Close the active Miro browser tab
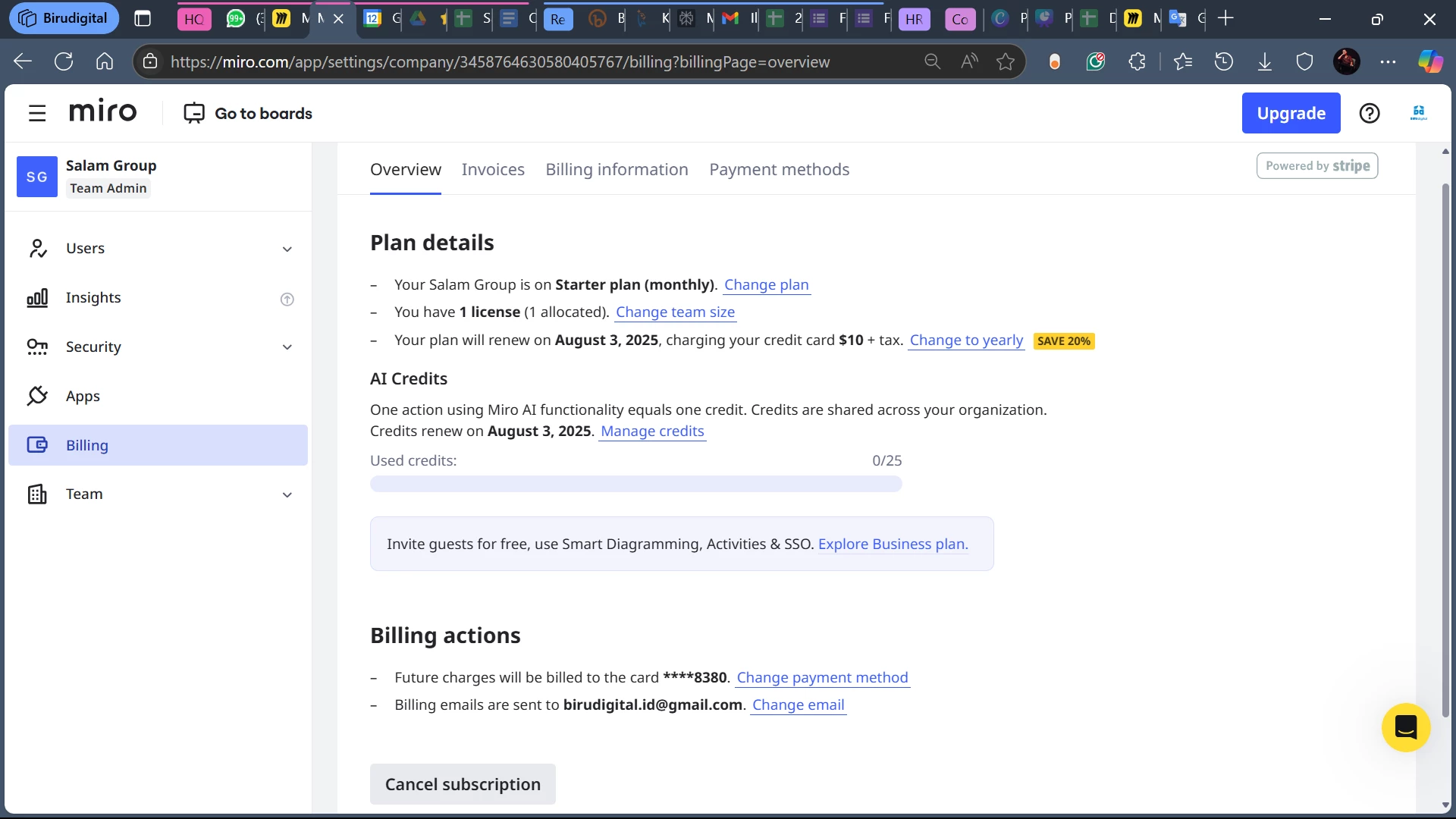The width and height of the screenshot is (1456, 819). pos(339,18)
